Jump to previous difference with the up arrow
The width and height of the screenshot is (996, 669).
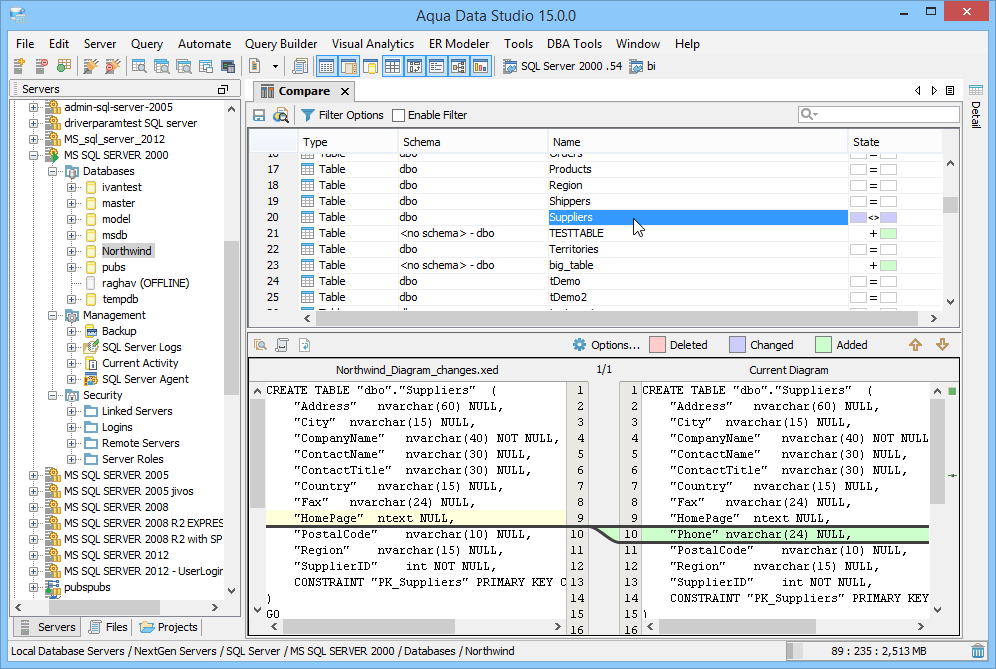point(915,344)
